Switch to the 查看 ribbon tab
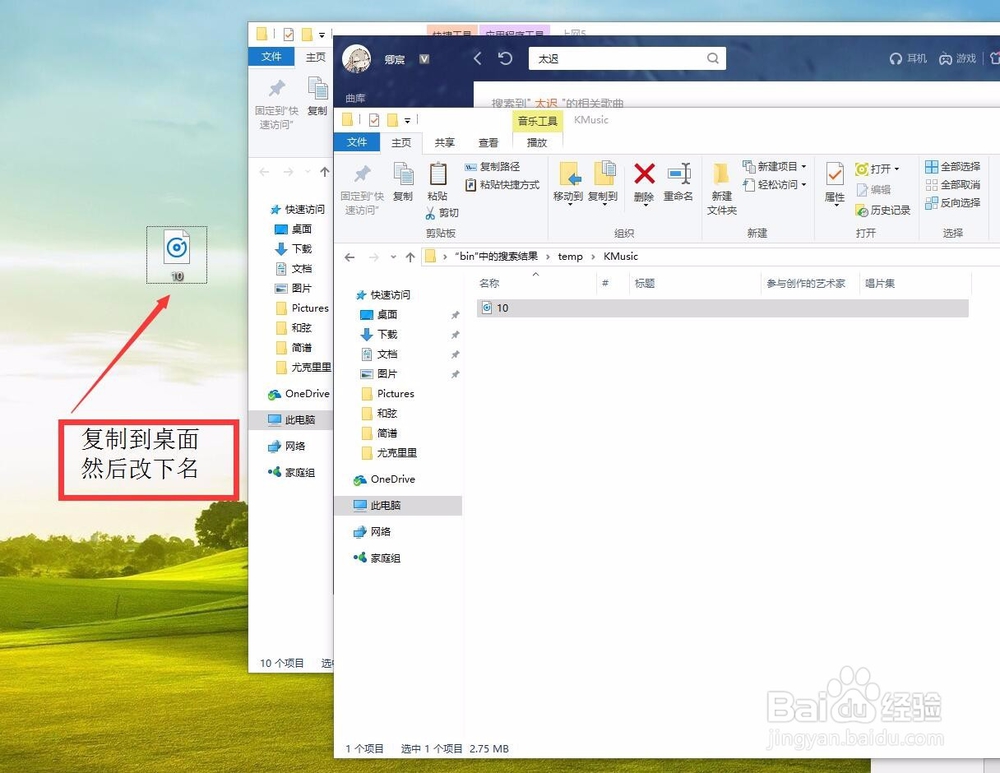1000x773 pixels. pyautogui.click(x=487, y=142)
